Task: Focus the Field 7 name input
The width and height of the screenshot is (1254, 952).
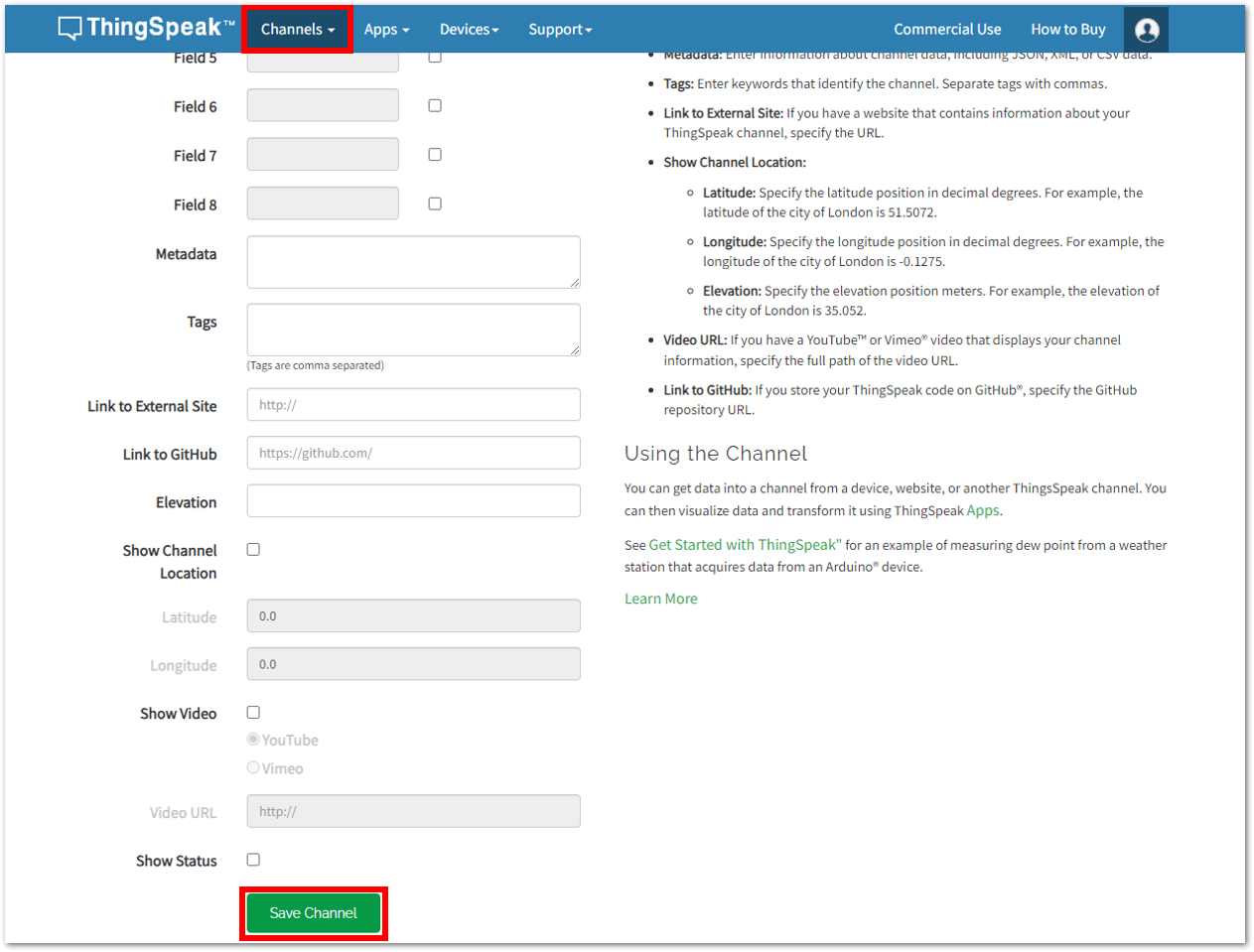Action: [x=323, y=154]
